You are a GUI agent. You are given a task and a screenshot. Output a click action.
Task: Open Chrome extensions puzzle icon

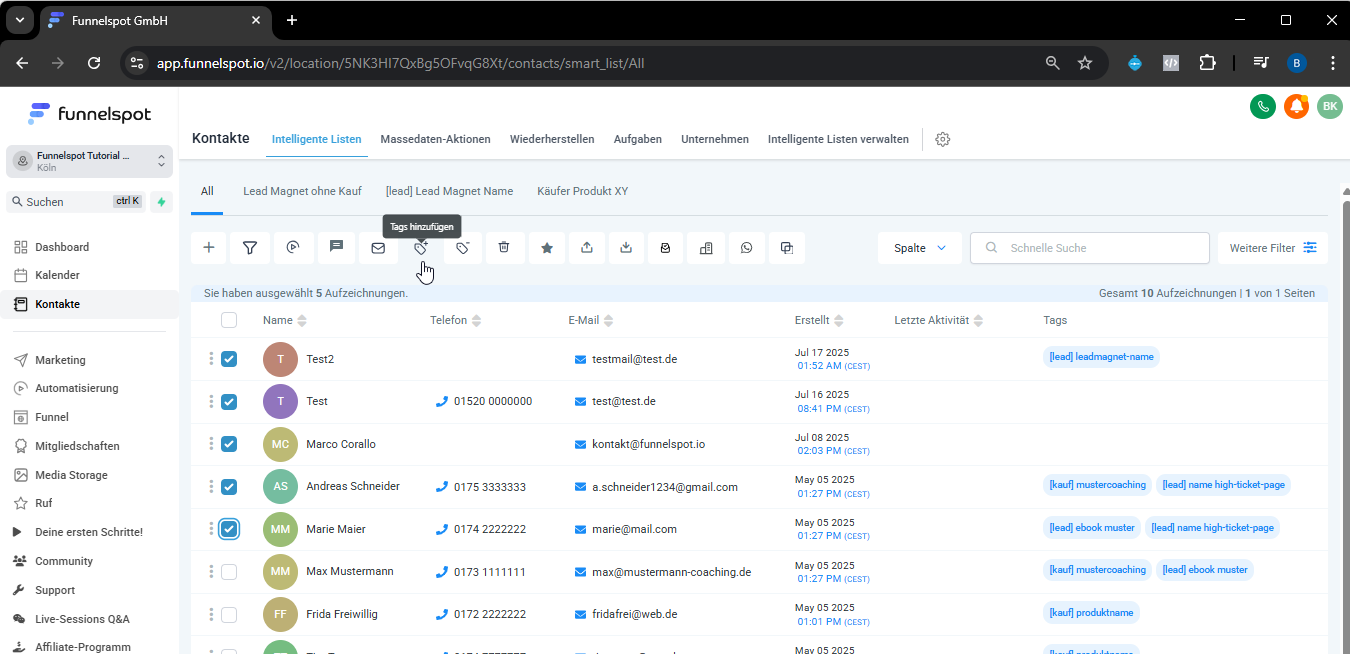pos(1207,62)
